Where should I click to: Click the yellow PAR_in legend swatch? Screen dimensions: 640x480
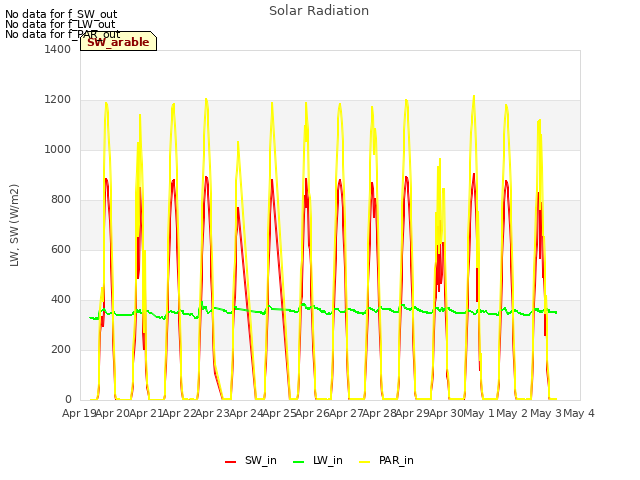(x=364, y=462)
